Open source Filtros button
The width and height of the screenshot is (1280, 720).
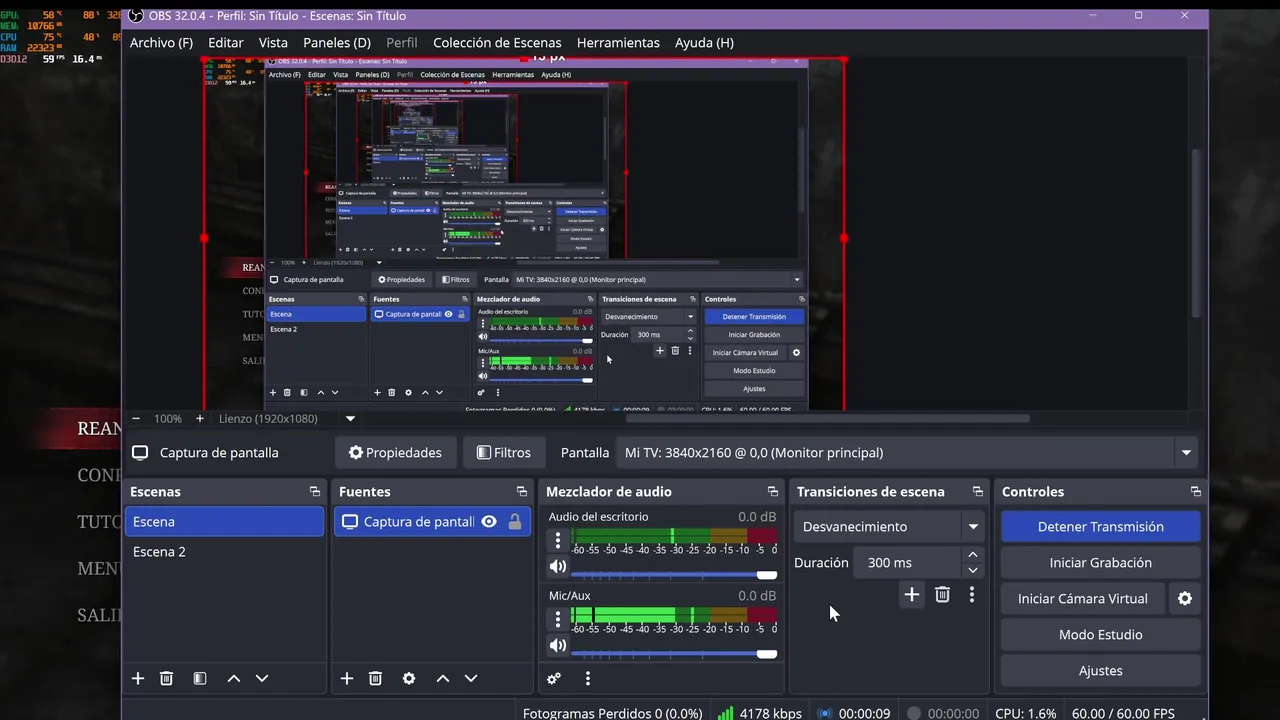pos(503,453)
